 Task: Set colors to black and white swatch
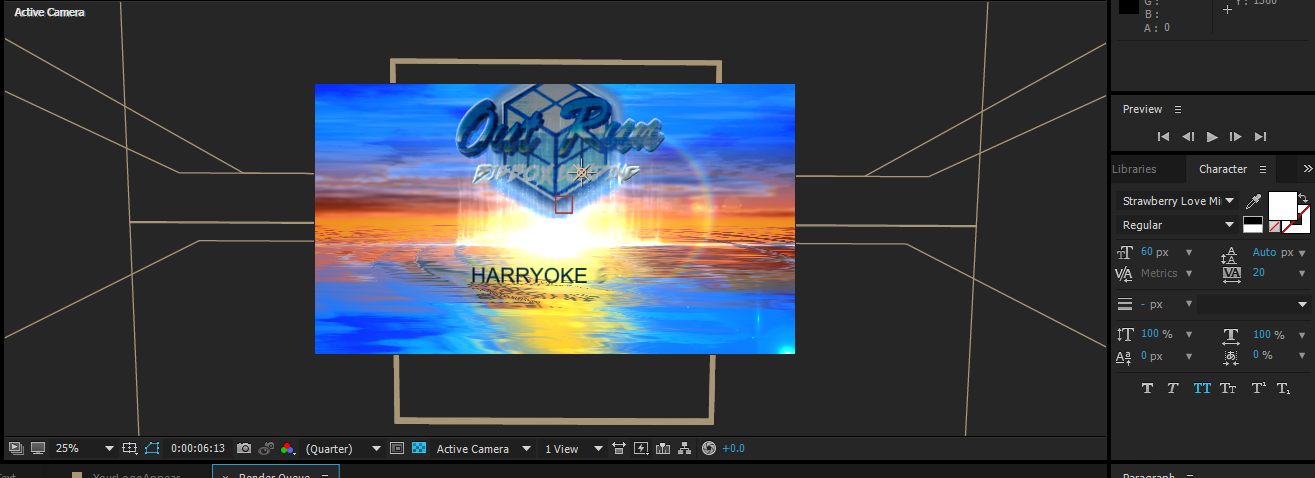(x=1252, y=225)
